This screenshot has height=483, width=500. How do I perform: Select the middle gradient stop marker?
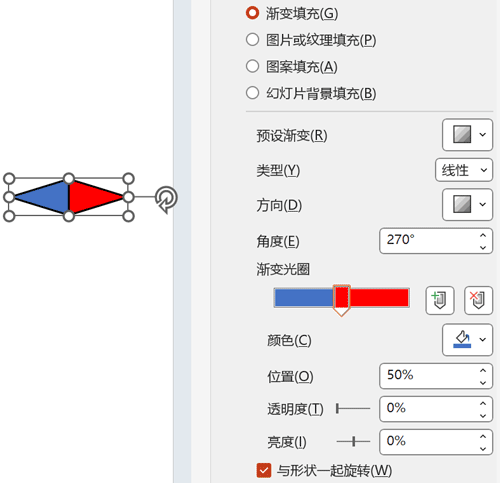341,300
